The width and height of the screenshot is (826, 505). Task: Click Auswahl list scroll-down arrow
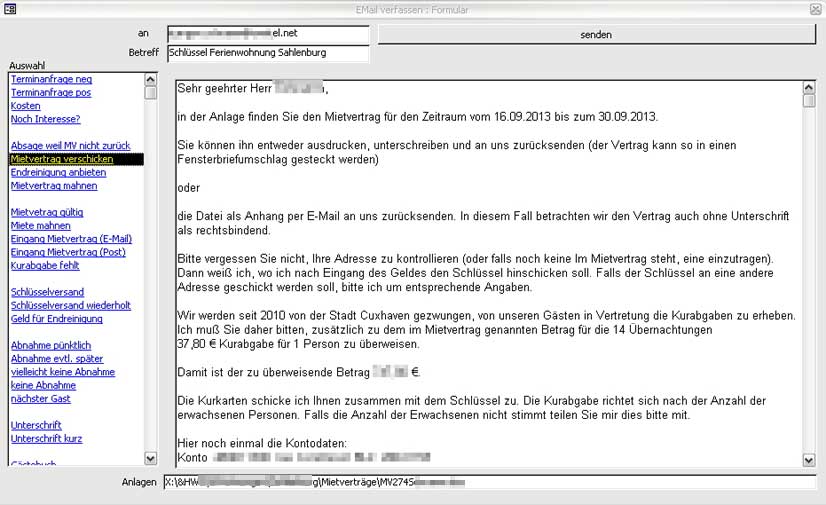(150, 459)
